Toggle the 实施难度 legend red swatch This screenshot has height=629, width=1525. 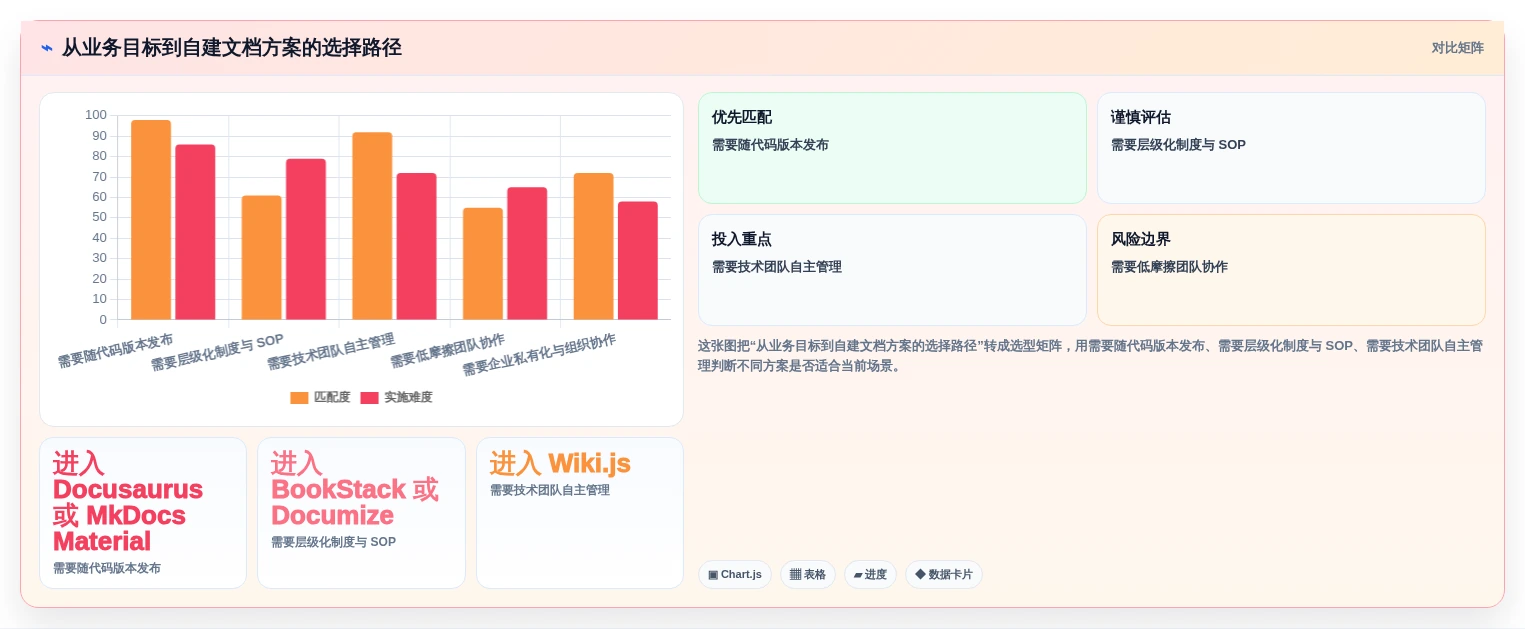(369, 398)
